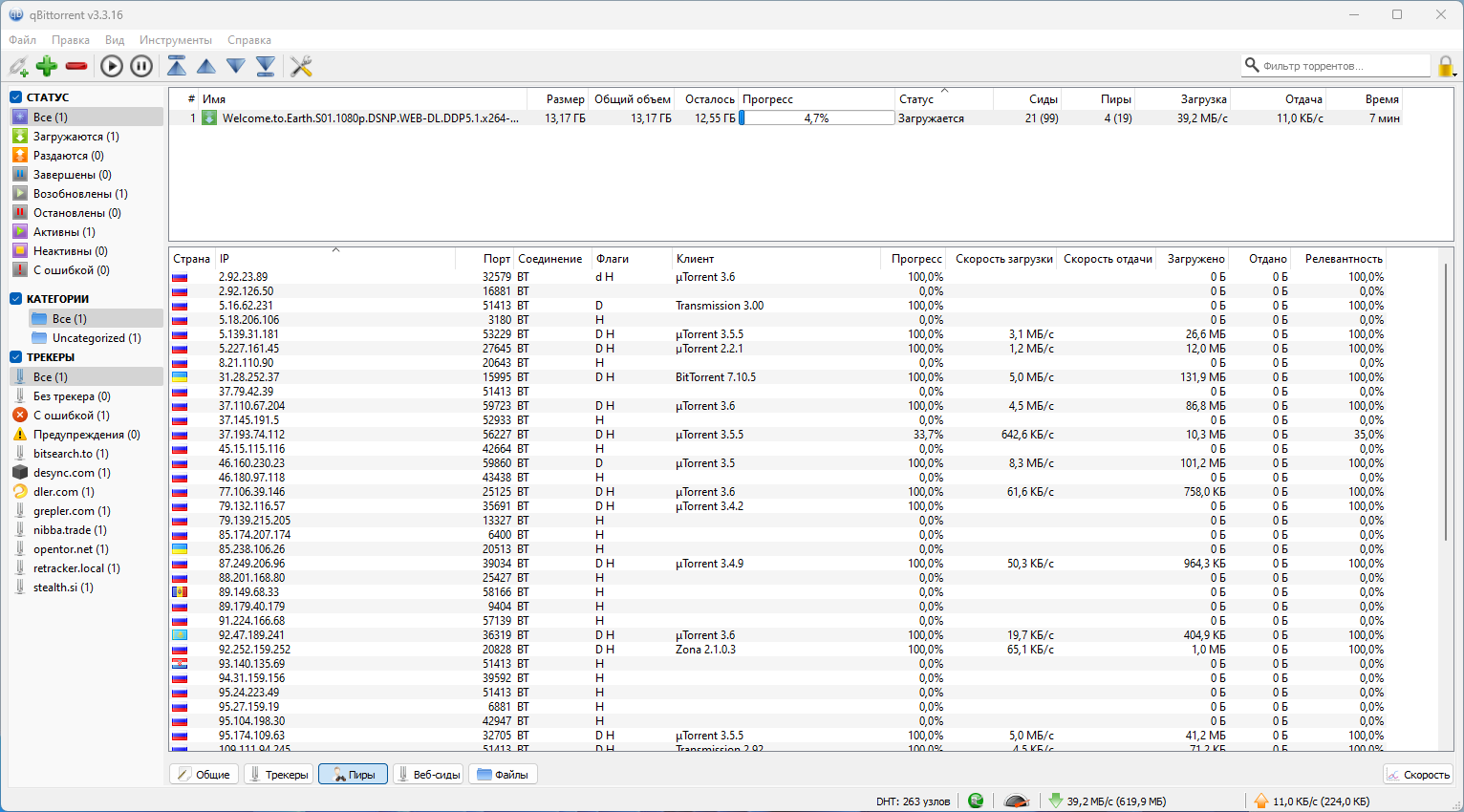Click the add torrent link icon
The width and height of the screenshot is (1464, 812).
click(17, 66)
